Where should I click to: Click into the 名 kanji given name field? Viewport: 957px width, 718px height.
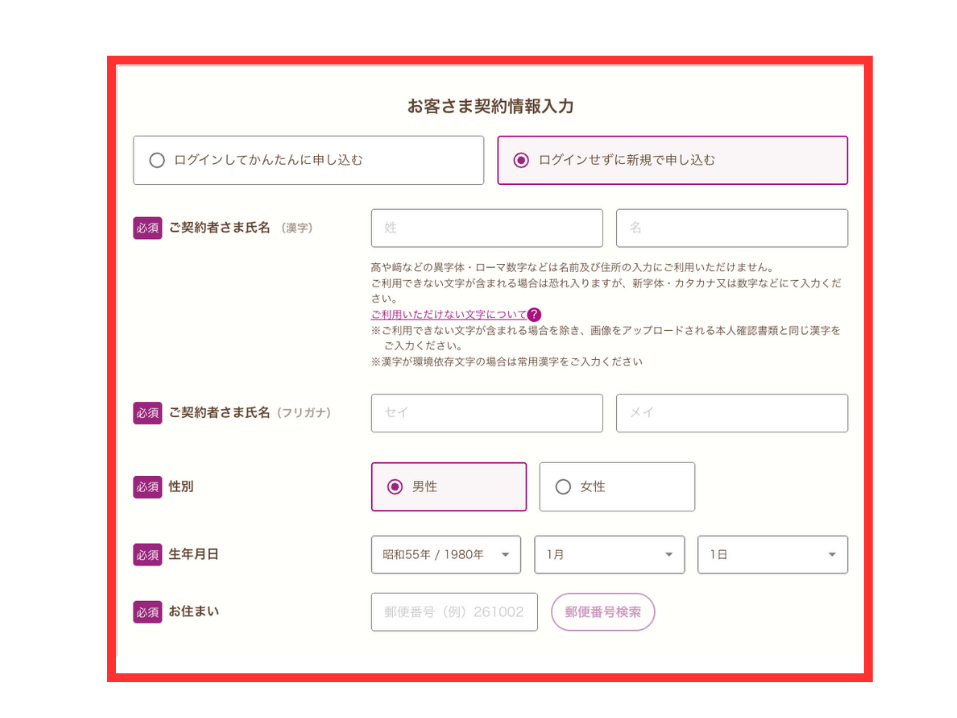coord(731,228)
